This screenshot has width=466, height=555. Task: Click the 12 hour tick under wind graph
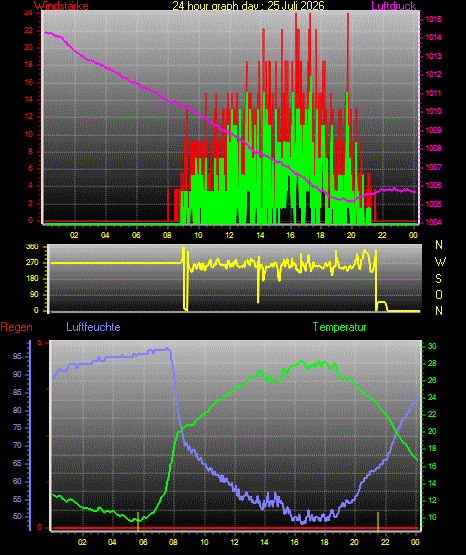(x=229, y=235)
